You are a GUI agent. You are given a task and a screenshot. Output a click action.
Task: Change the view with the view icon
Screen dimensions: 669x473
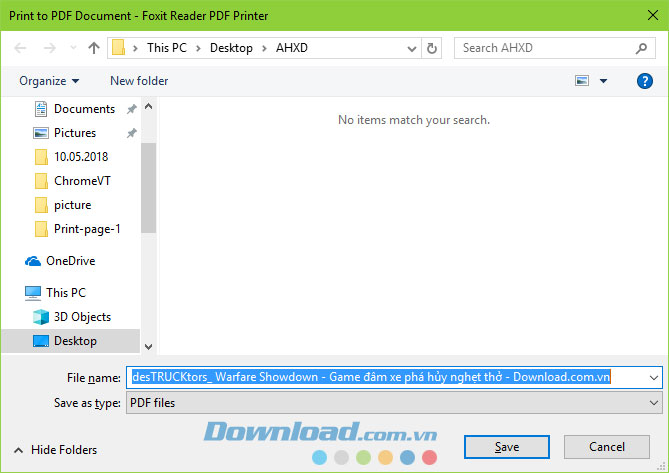[582, 81]
